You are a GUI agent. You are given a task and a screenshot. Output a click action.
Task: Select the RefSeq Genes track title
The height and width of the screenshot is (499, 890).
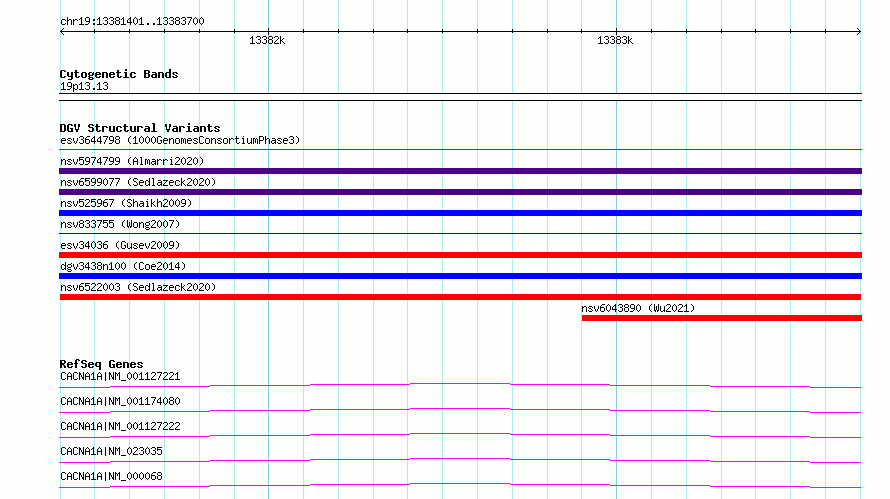[101, 364]
